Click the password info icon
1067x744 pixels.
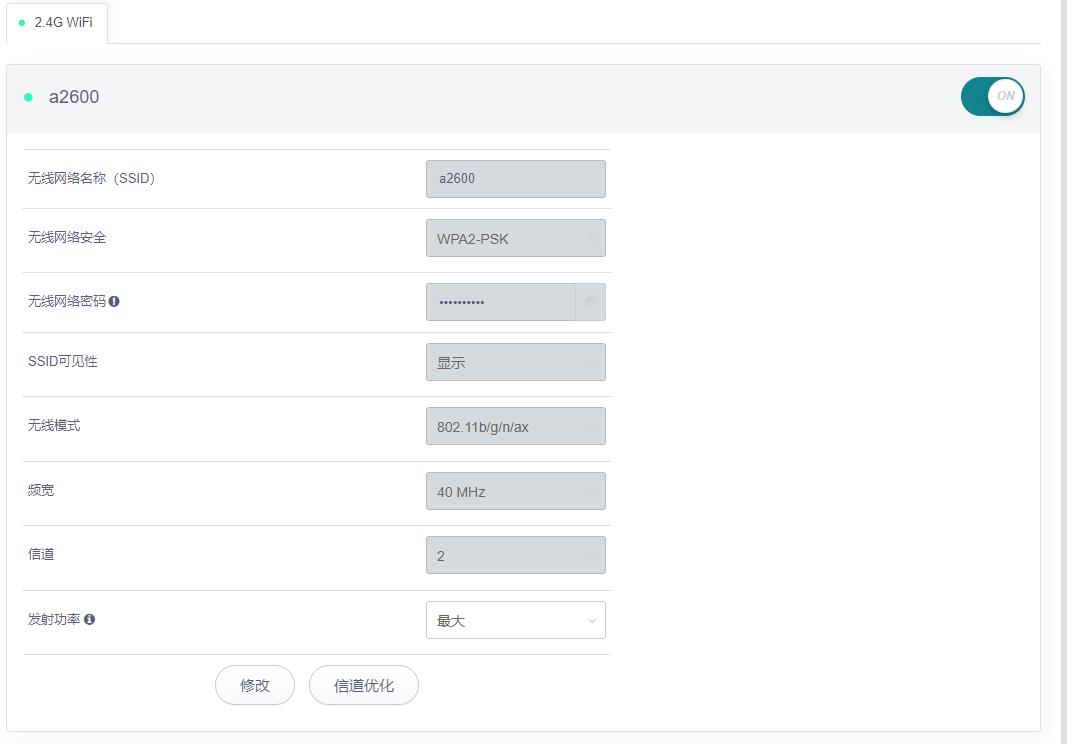pos(114,301)
